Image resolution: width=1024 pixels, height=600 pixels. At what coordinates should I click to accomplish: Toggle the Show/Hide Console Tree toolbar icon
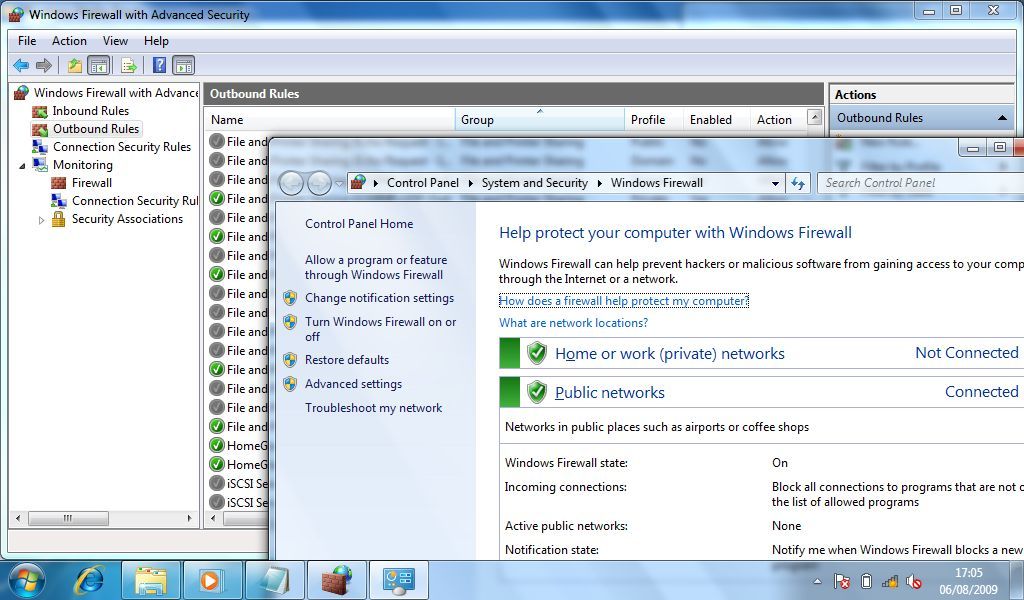pyautogui.click(x=99, y=65)
